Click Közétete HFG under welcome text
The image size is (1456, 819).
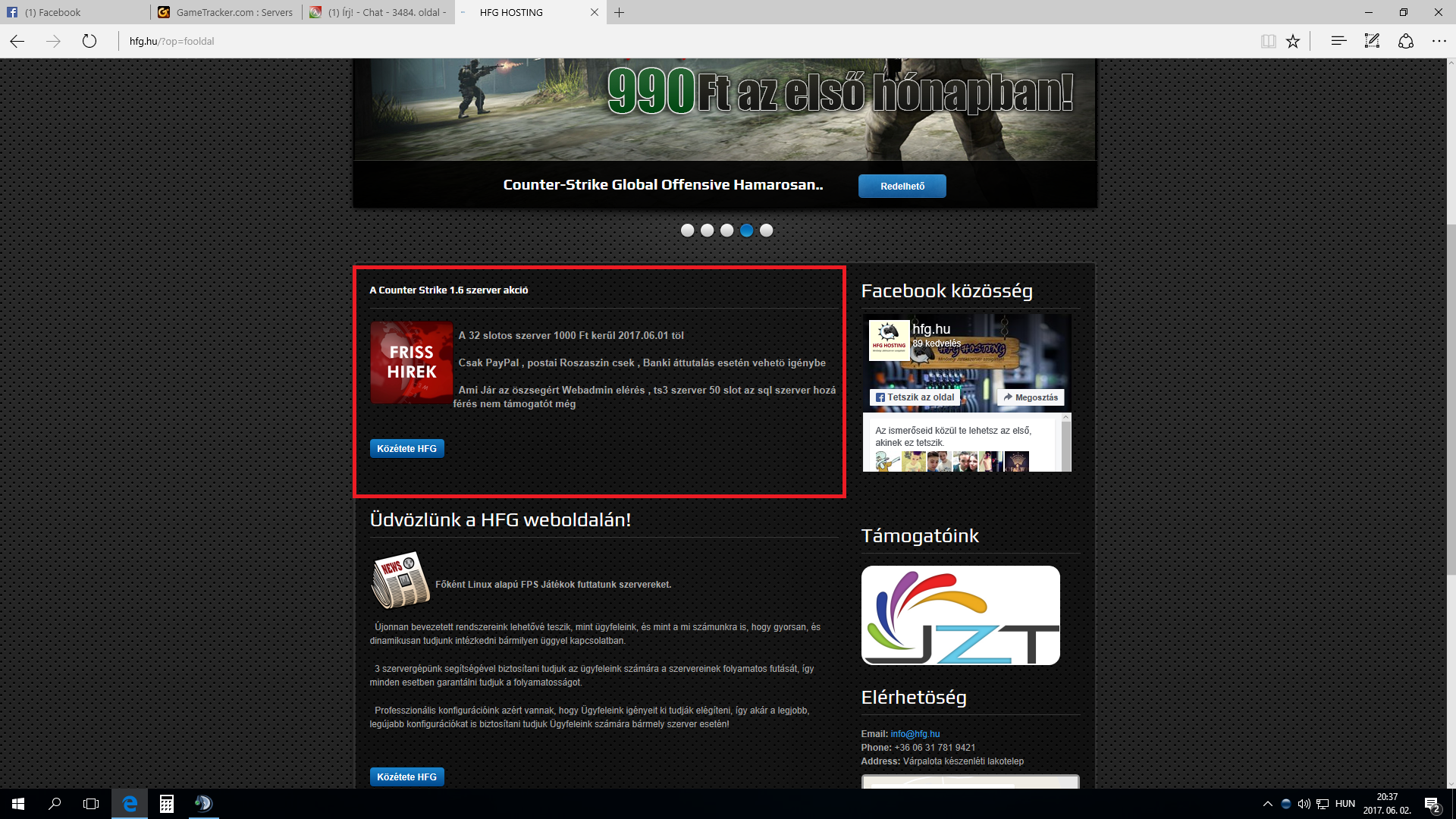click(406, 777)
